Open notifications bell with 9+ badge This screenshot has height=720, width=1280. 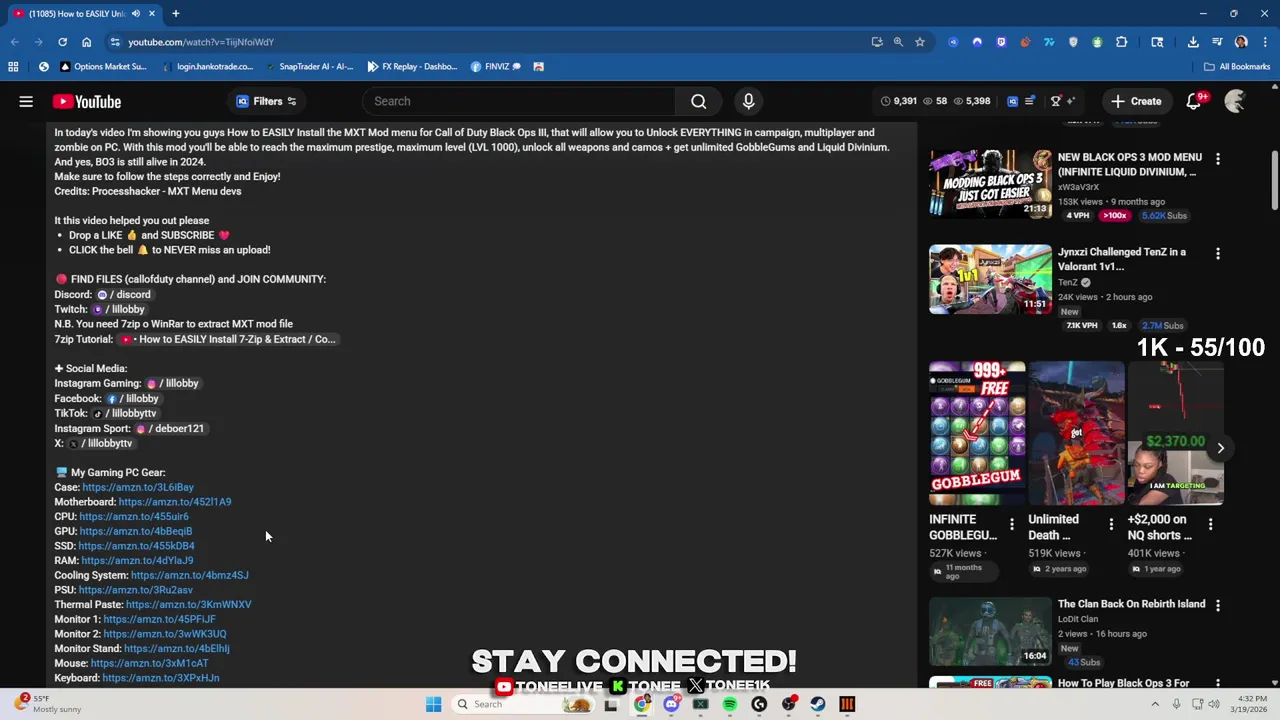[1194, 101]
